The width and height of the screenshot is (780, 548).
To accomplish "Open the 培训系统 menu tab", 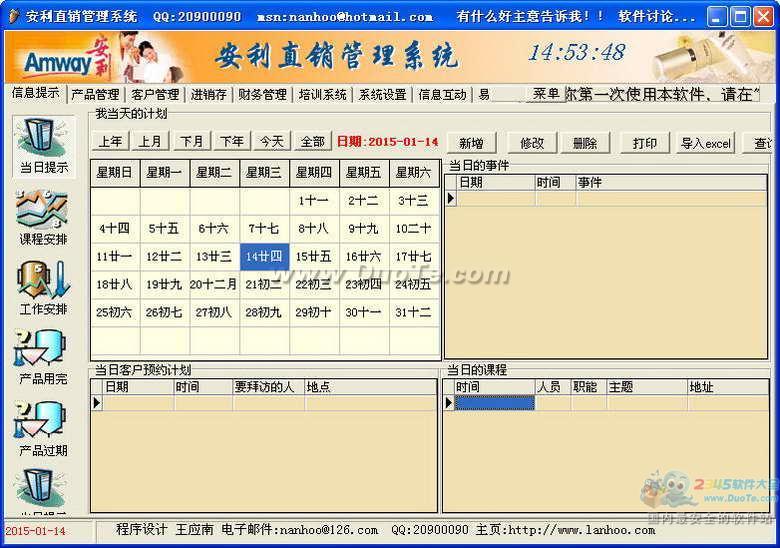I will point(322,94).
